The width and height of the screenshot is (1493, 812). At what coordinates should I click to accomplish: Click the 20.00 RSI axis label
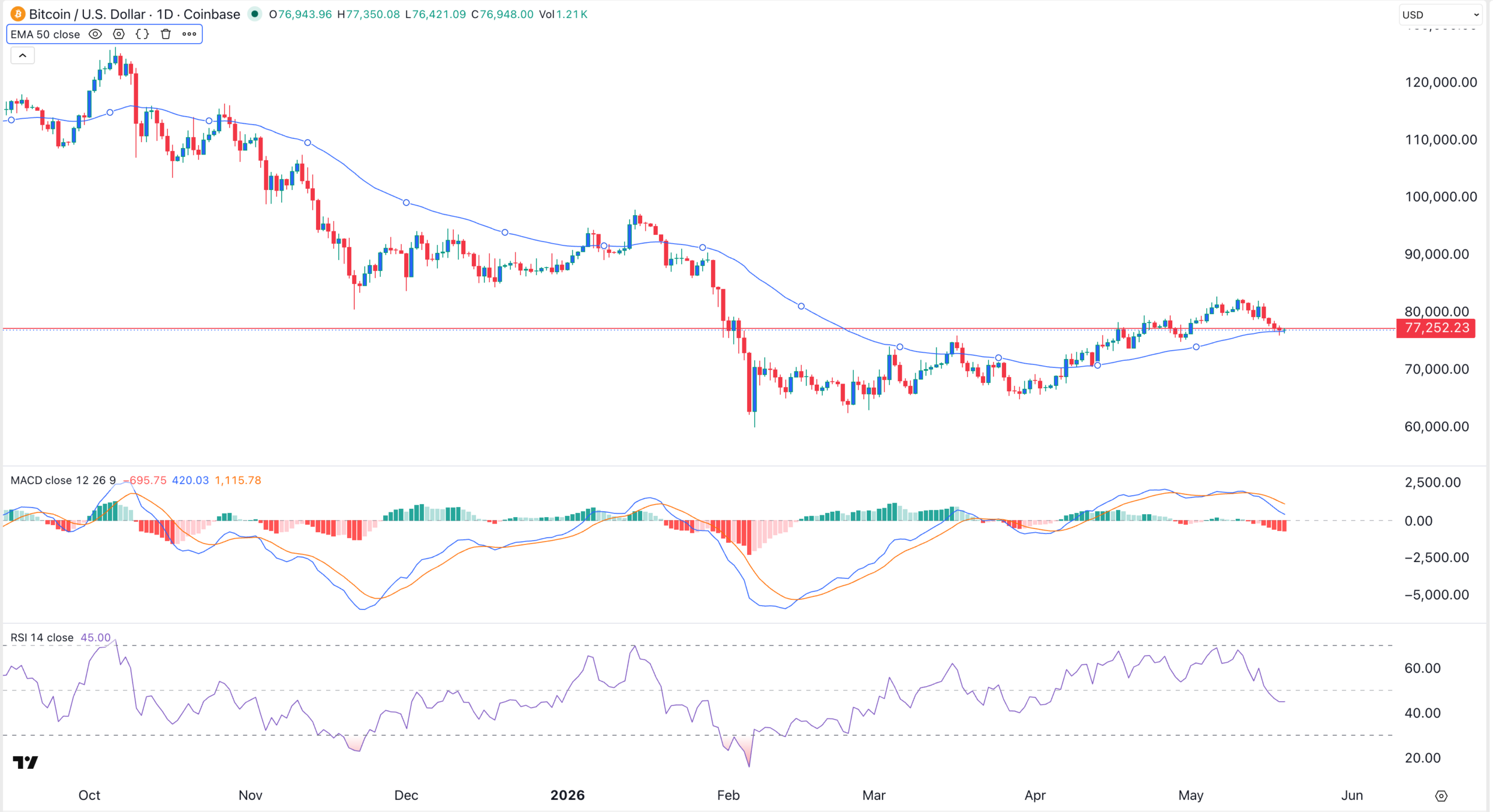[x=1422, y=758]
